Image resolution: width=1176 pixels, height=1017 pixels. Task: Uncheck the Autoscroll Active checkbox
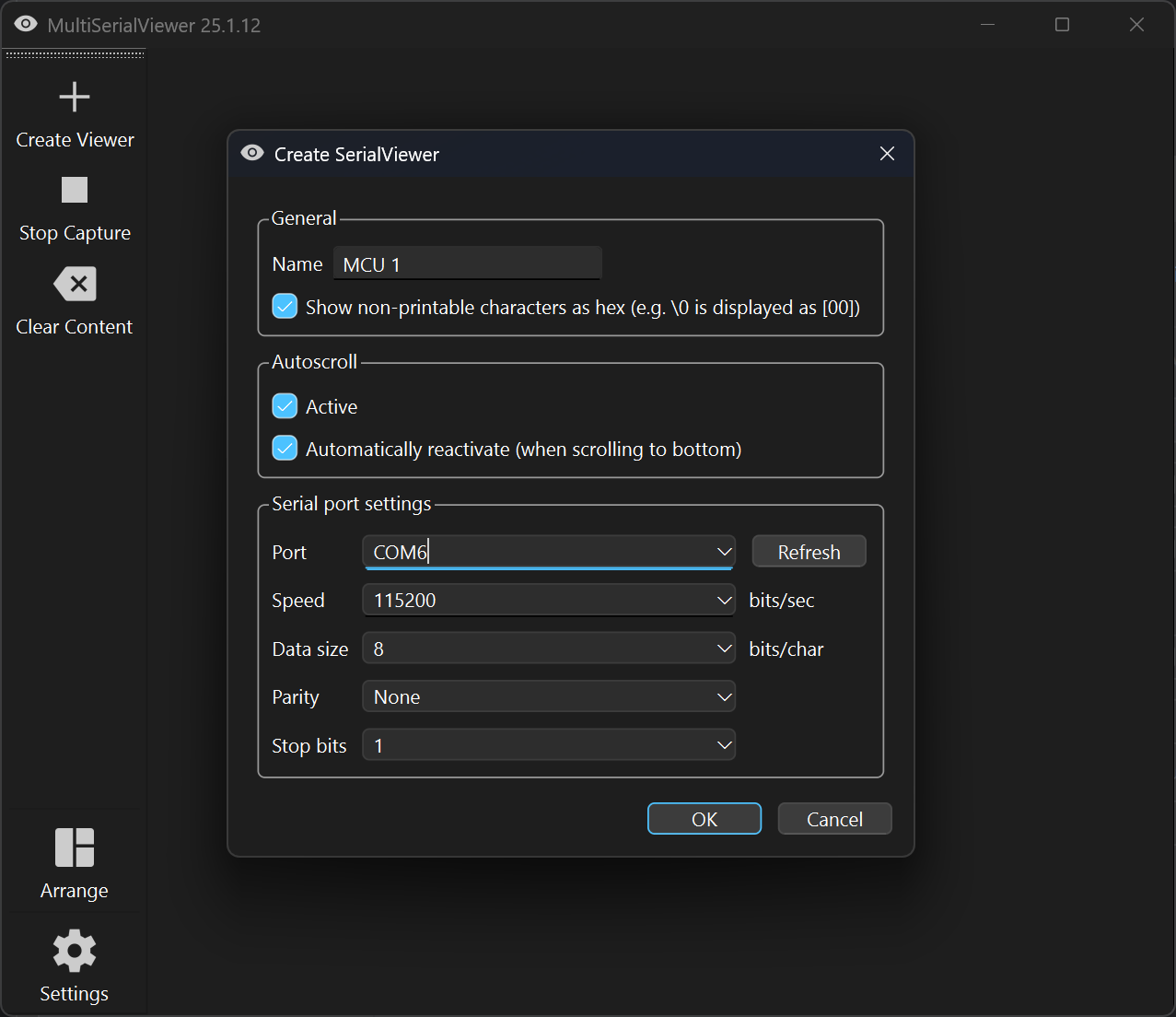point(285,406)
